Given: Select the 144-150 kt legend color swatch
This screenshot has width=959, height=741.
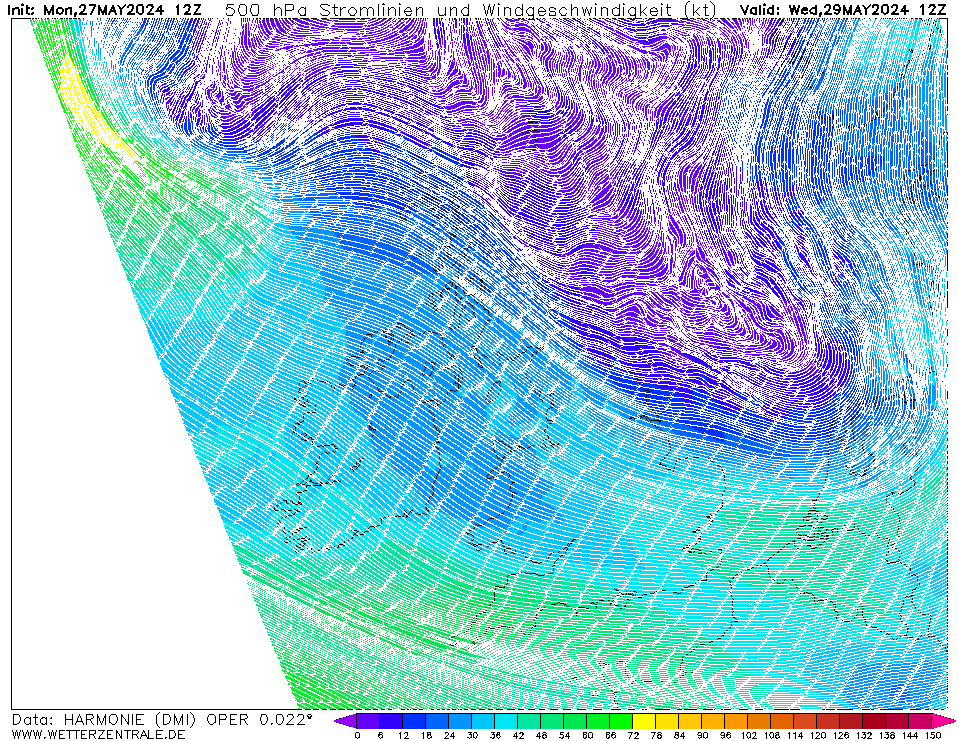Looking at the screenshot, I should [x=921, y=721].
